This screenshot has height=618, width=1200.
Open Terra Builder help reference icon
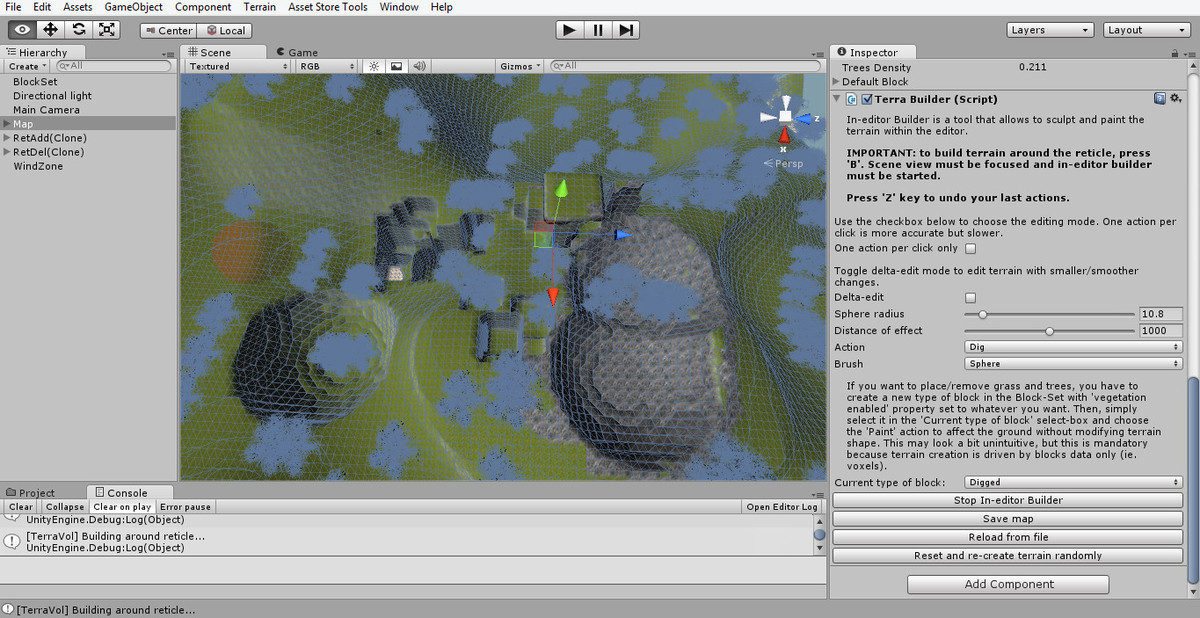pos(1159,99)
